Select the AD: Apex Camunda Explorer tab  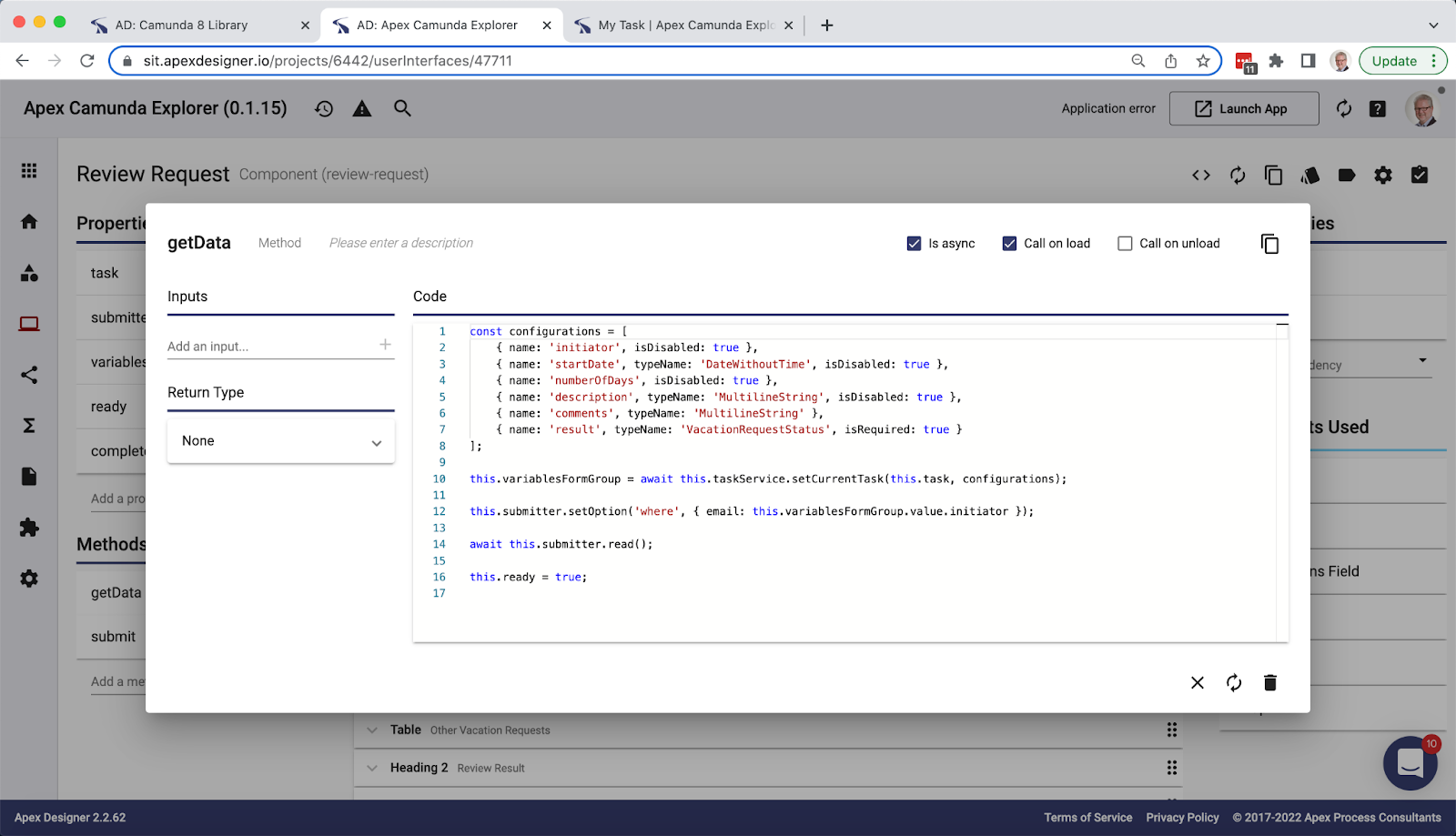pos(441,25)
